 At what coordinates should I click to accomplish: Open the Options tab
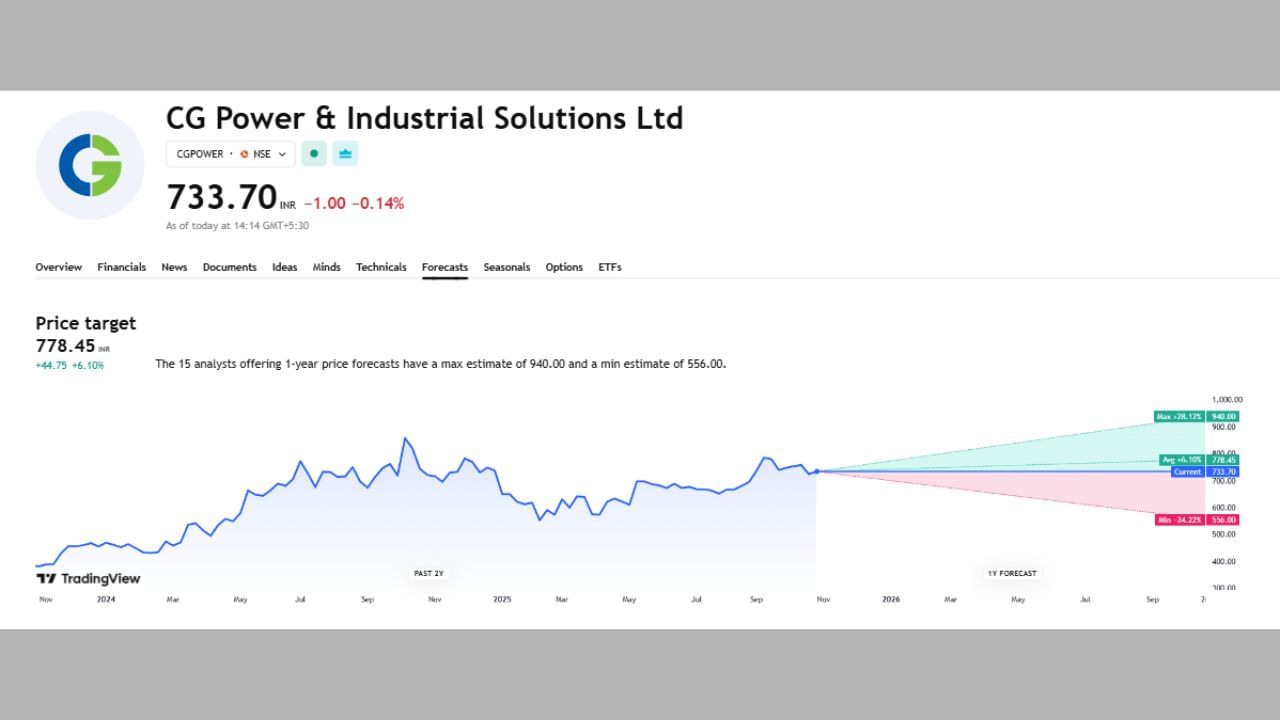tap(564, 267)
